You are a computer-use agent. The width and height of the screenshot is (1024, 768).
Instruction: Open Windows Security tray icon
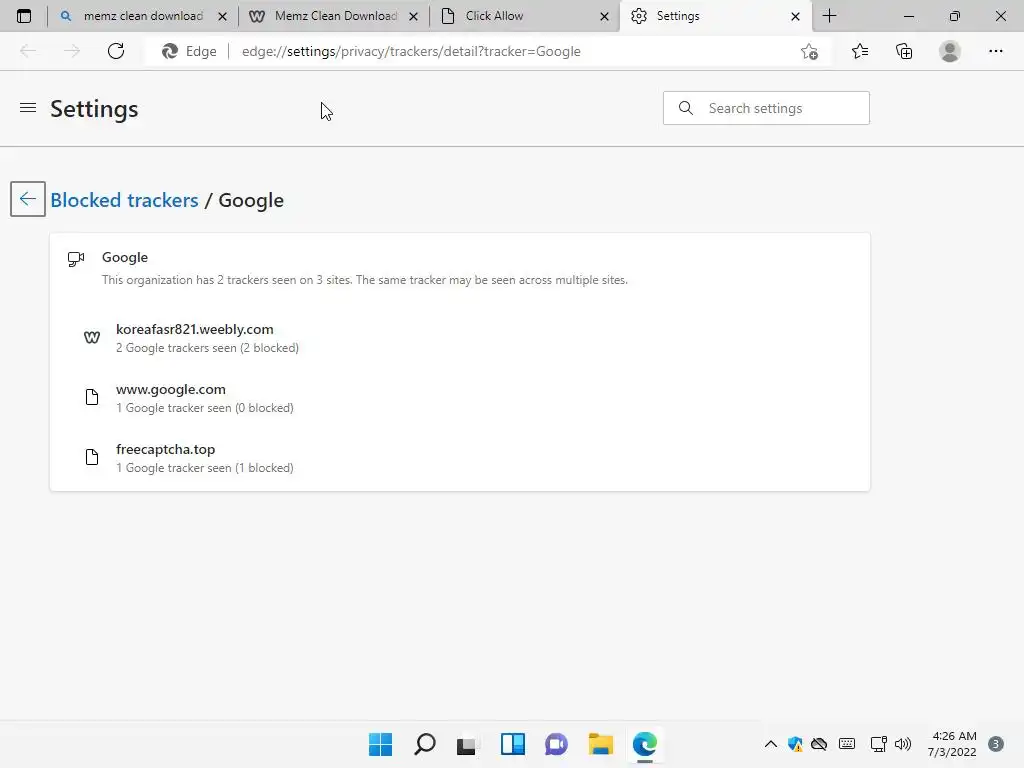click(795, 744)
